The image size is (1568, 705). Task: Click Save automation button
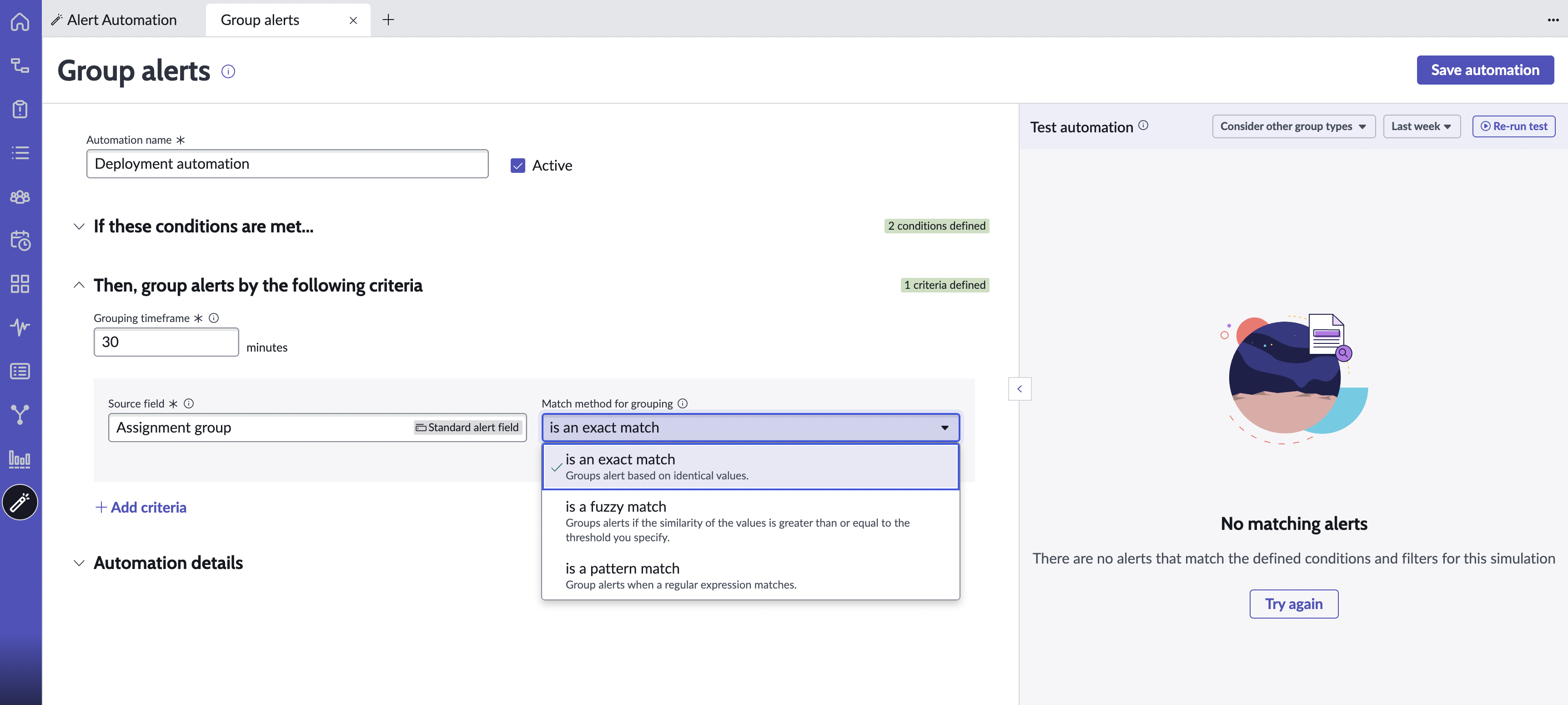click(1485, 70)
